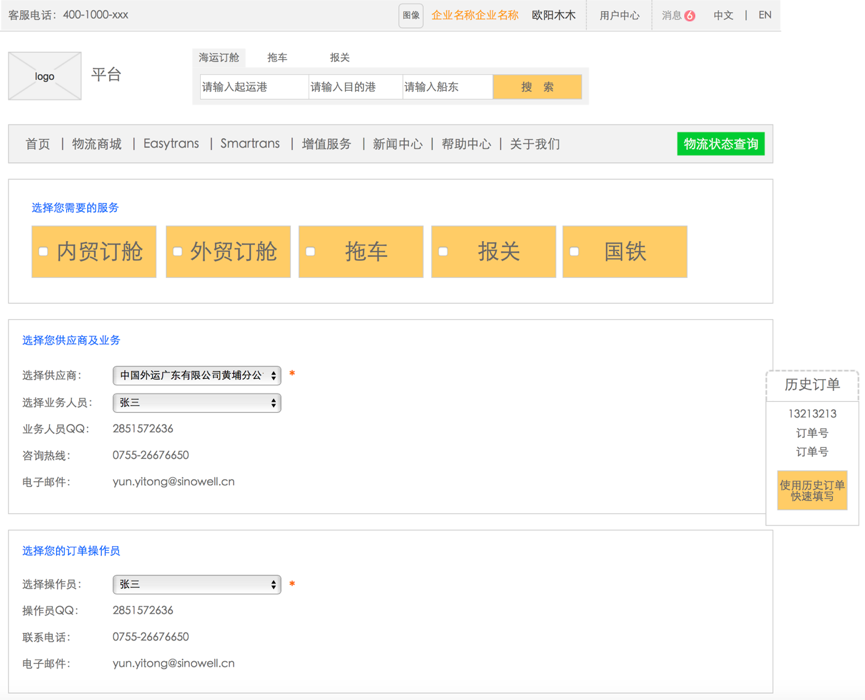Image resolution: width=865 pixels, height=700 pixels.
Task: Click the departure port input field
Action: [x=254, y=87]
